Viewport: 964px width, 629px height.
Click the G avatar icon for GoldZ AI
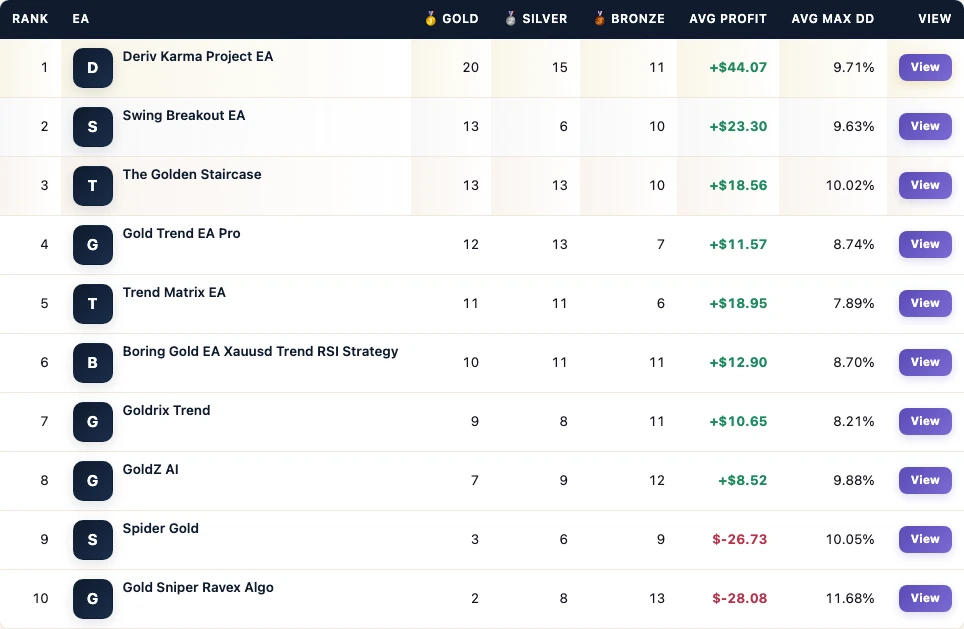click(93, 481)
